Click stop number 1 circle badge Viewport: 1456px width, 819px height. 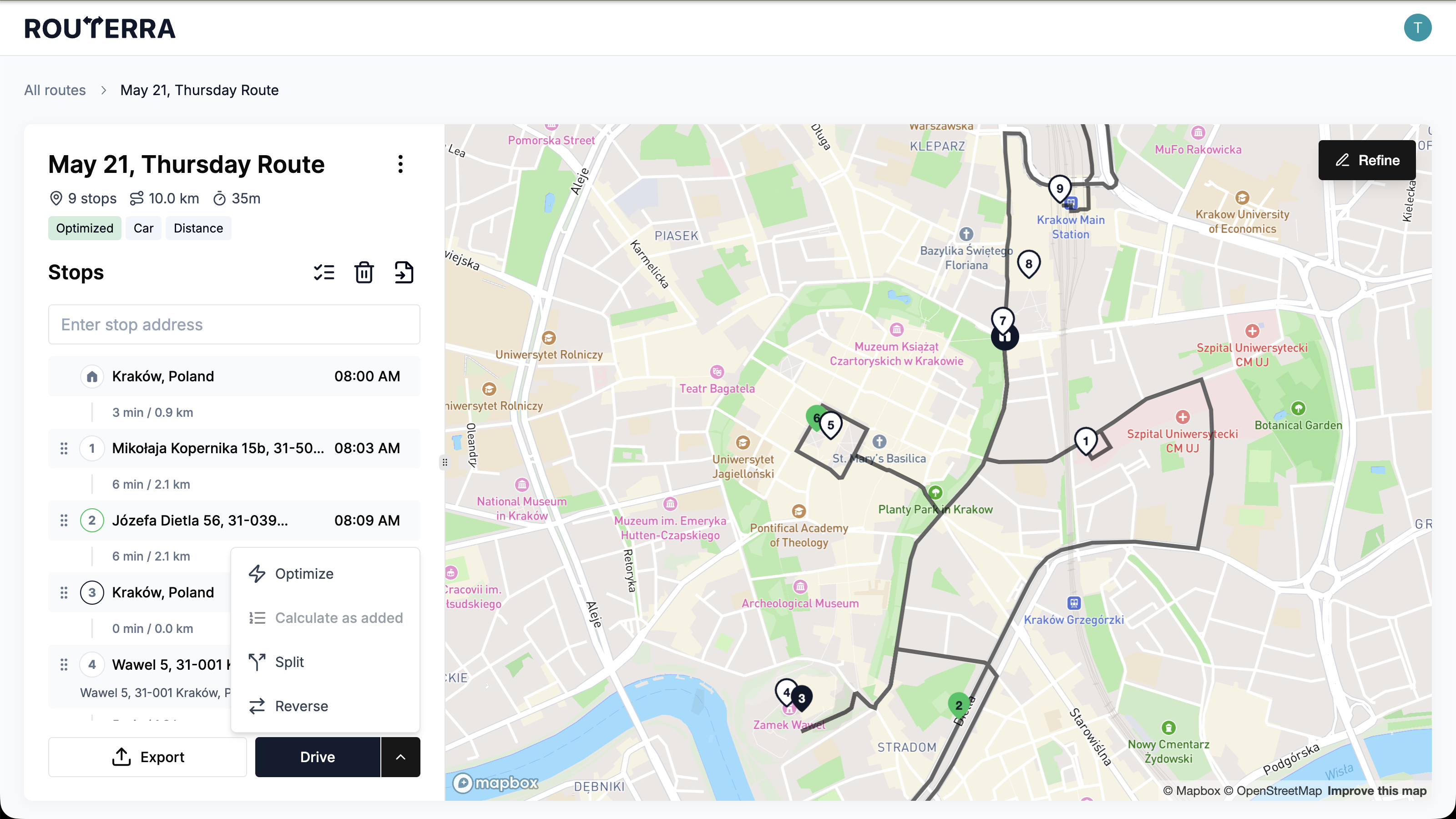92,448
